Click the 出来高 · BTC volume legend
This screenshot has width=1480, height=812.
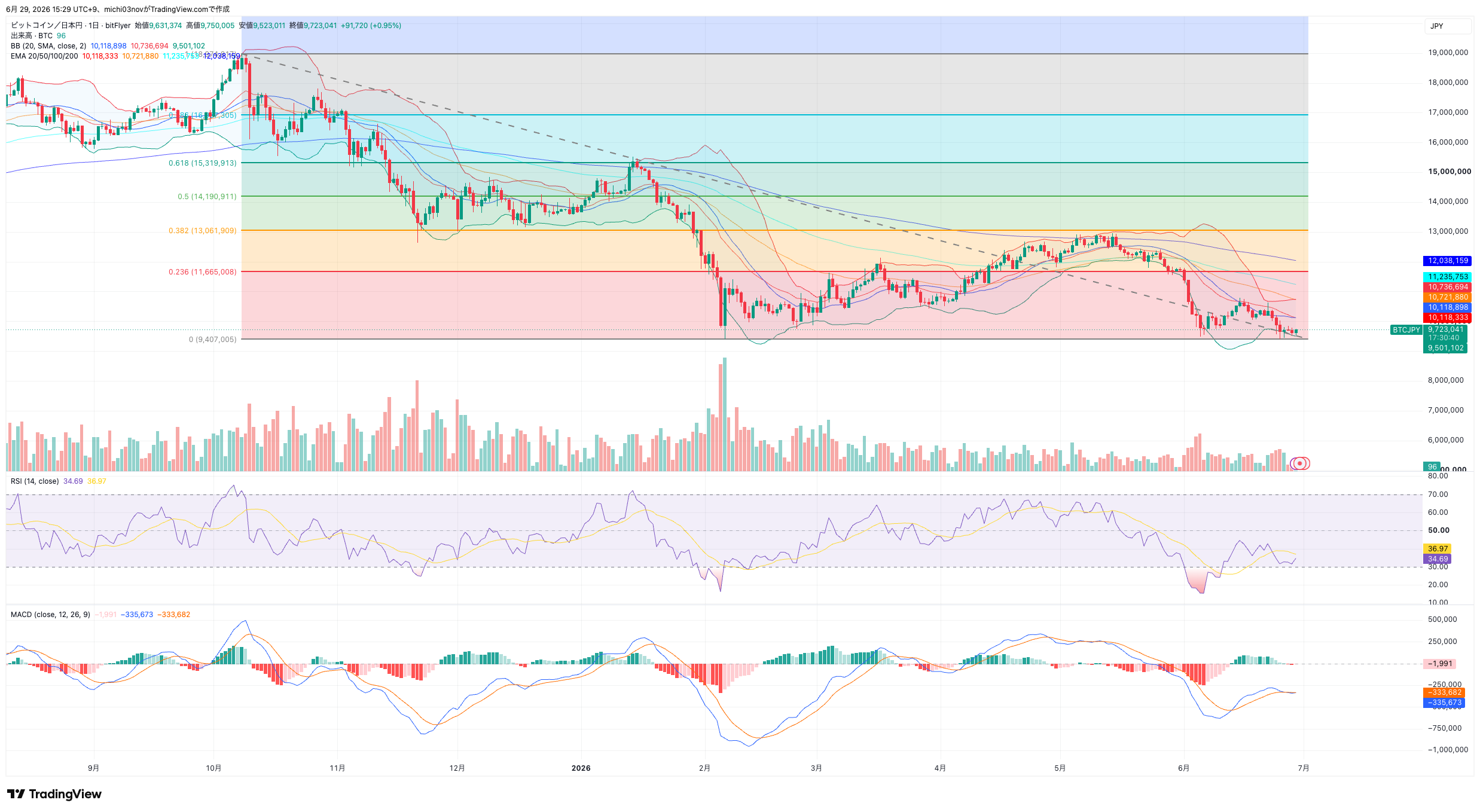pos(32,36)
